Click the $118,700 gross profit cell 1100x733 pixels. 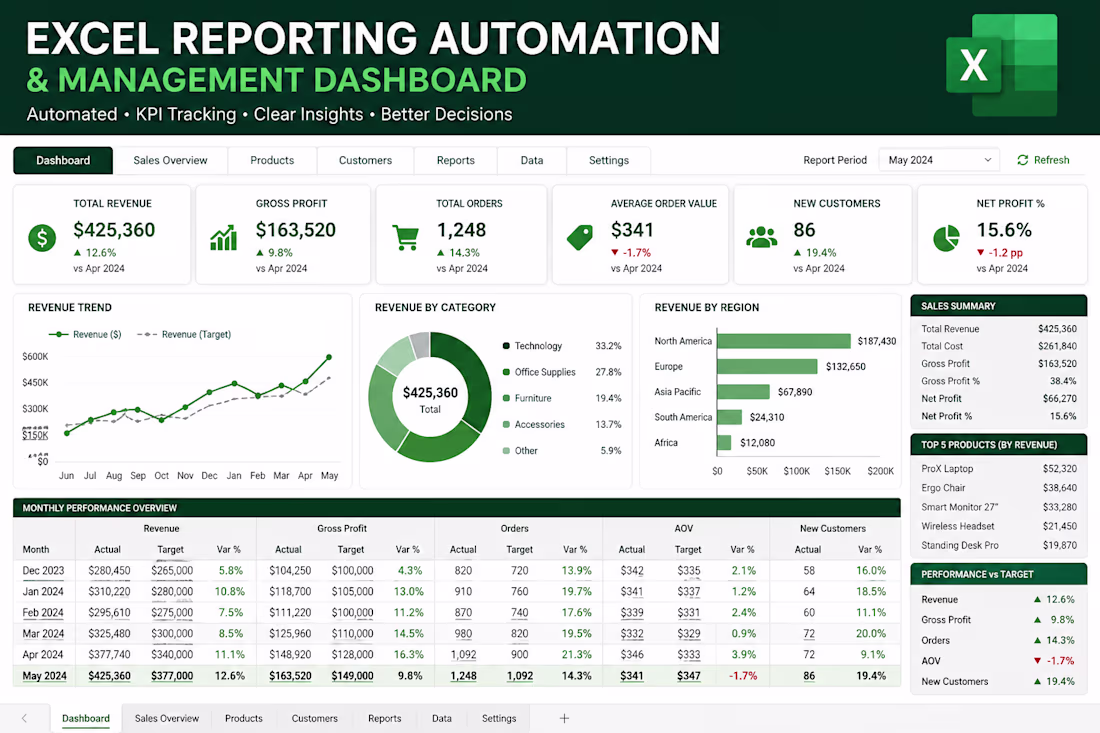(x=290, y=591)
